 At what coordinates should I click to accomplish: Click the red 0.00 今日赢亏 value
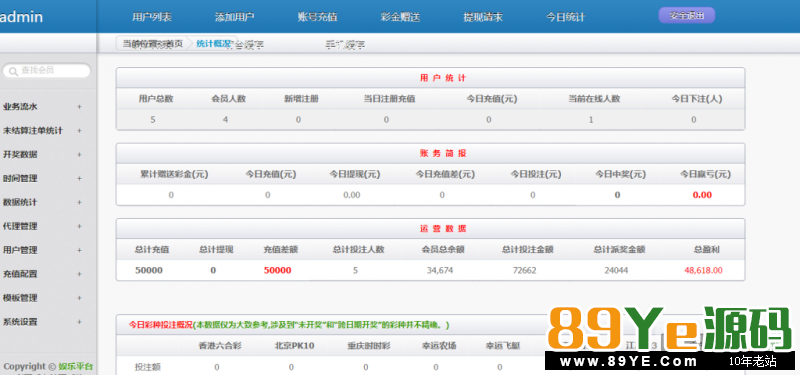(x=702, y=195)
